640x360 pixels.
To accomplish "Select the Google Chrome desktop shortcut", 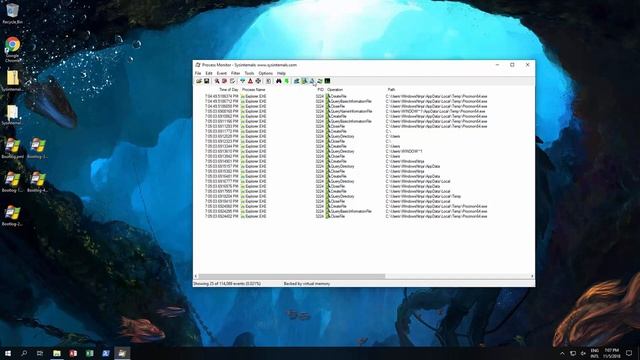I will click(x=12, y=49).
